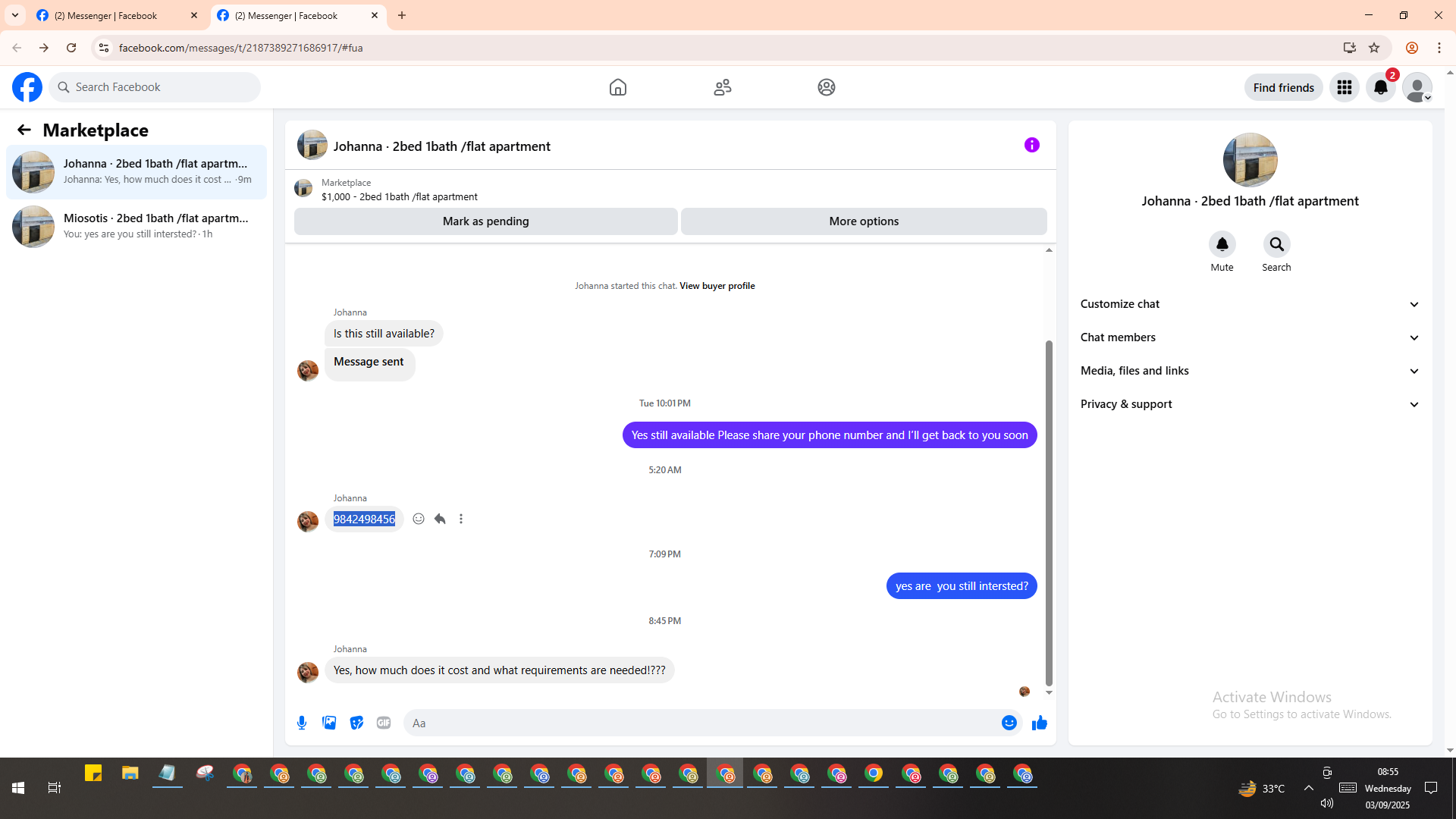Open more actions for 9842498456 message
This screenshot has height=819, width=1456.
coord(461,519)
